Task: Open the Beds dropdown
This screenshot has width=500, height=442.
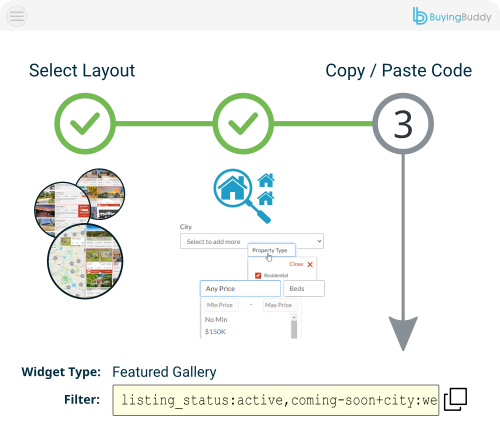Action: tap(304, 289)
